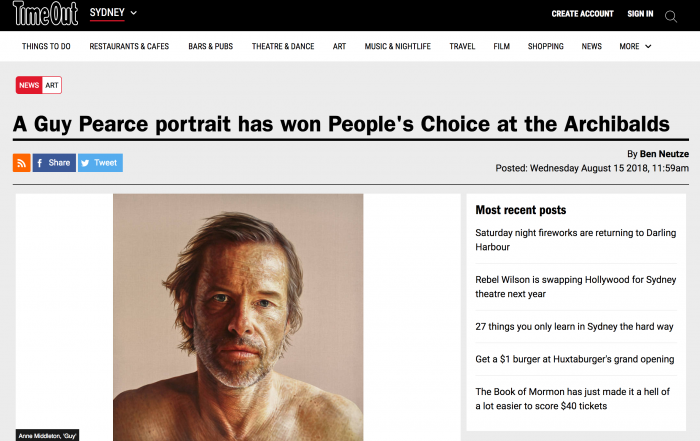Go to Restaurants & Cafes
This screenshot has height=441, width=700.
(x=130, y=46)
